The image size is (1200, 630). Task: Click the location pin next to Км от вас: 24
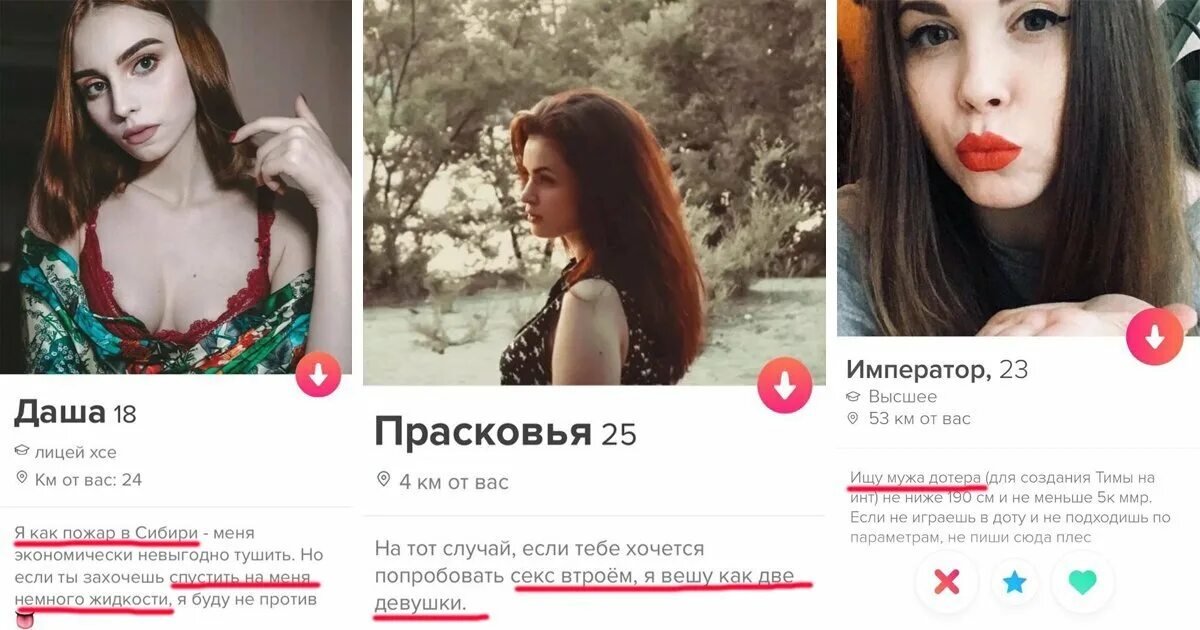[x=22, y=479]
